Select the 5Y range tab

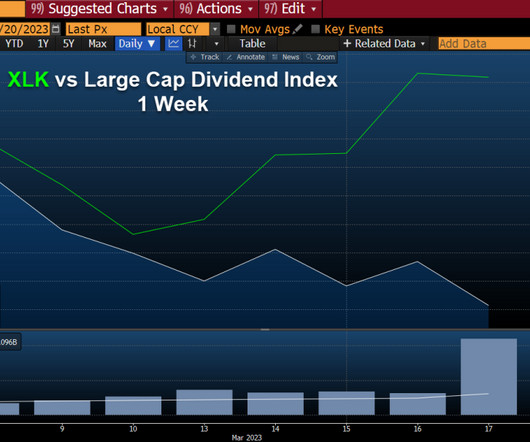[68, 44]
